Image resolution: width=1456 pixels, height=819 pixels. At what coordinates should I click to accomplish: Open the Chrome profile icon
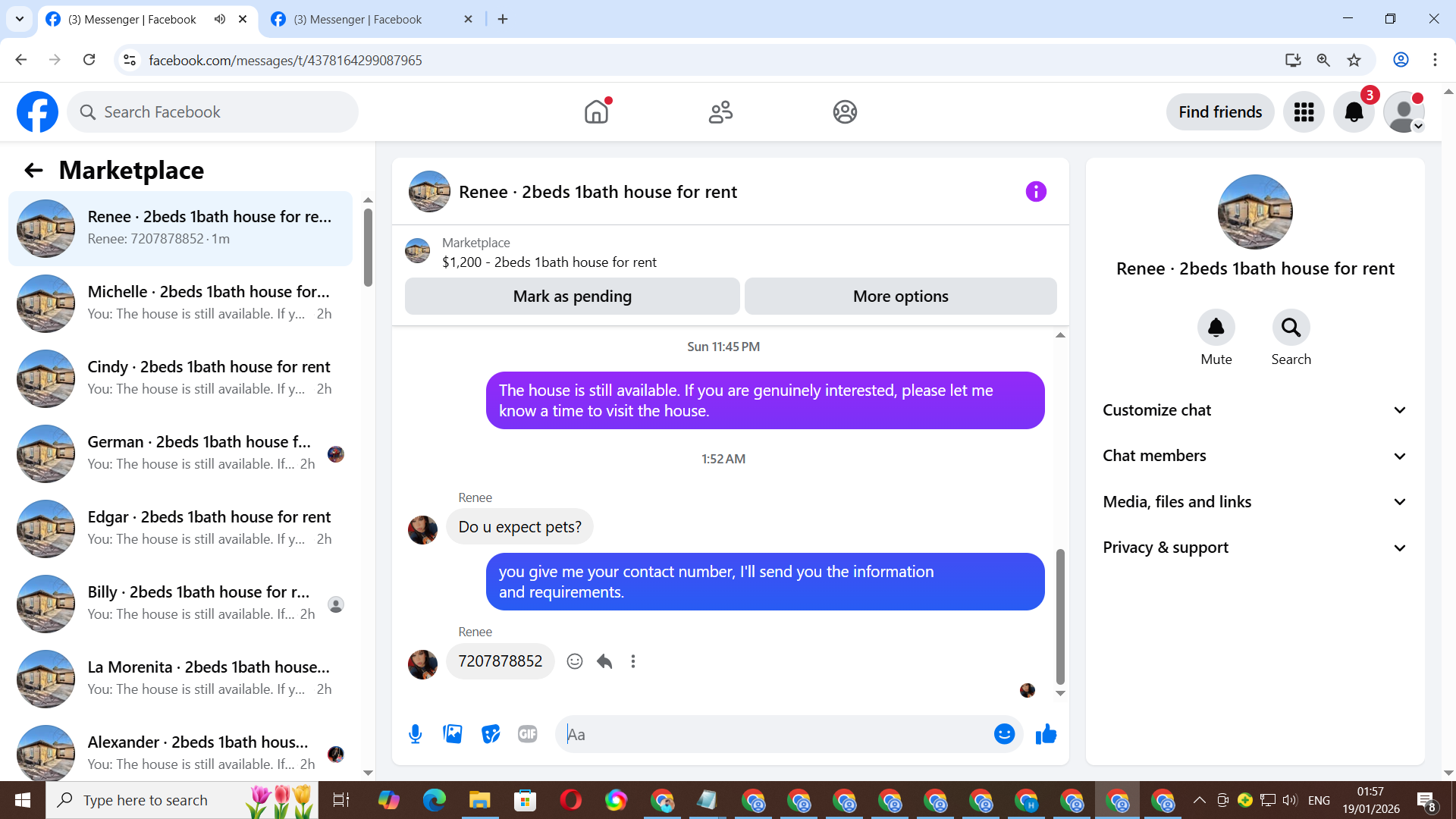pos(1401,60)
